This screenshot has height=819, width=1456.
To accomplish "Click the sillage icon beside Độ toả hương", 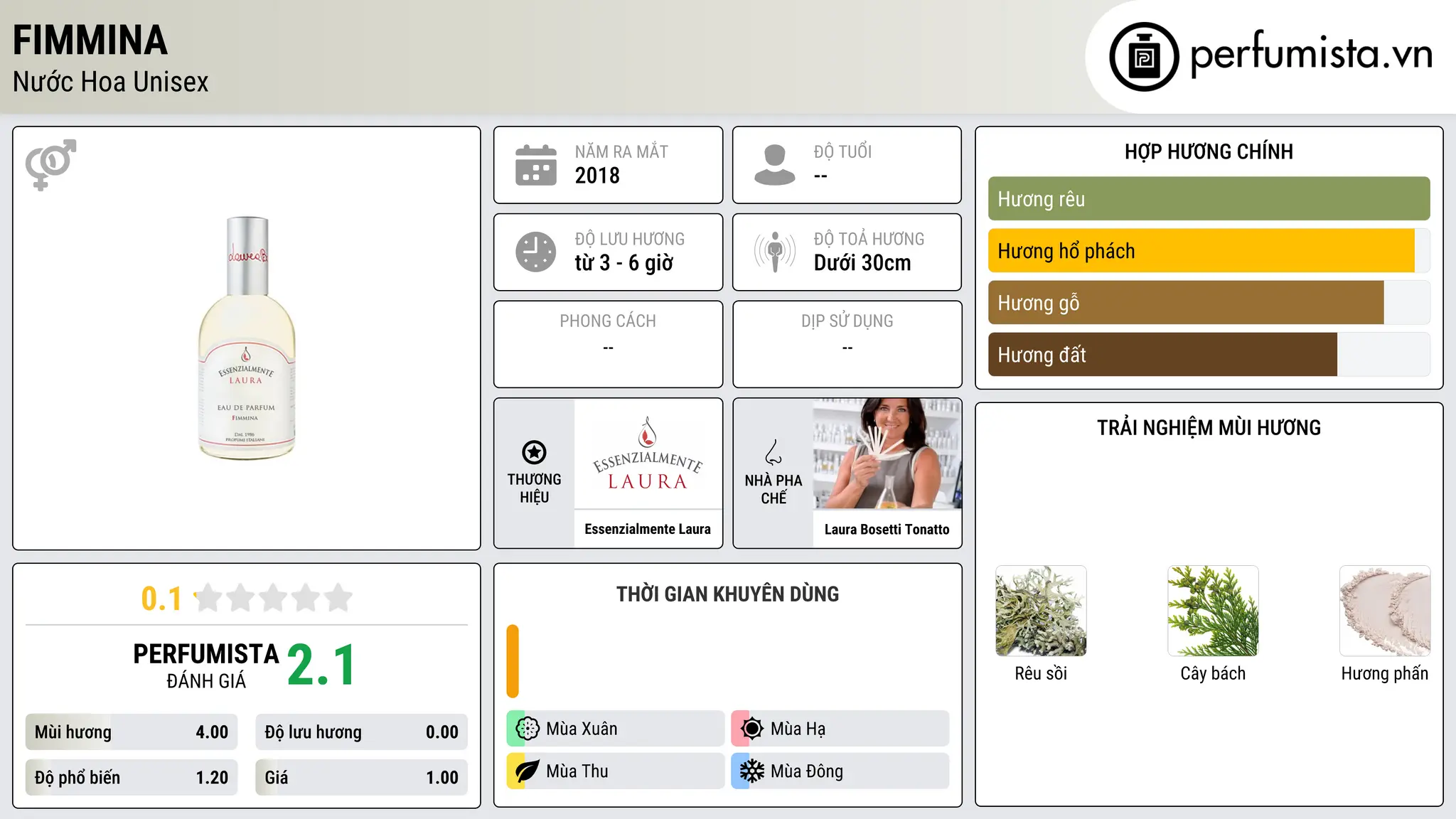I will [x=775, y=252].
